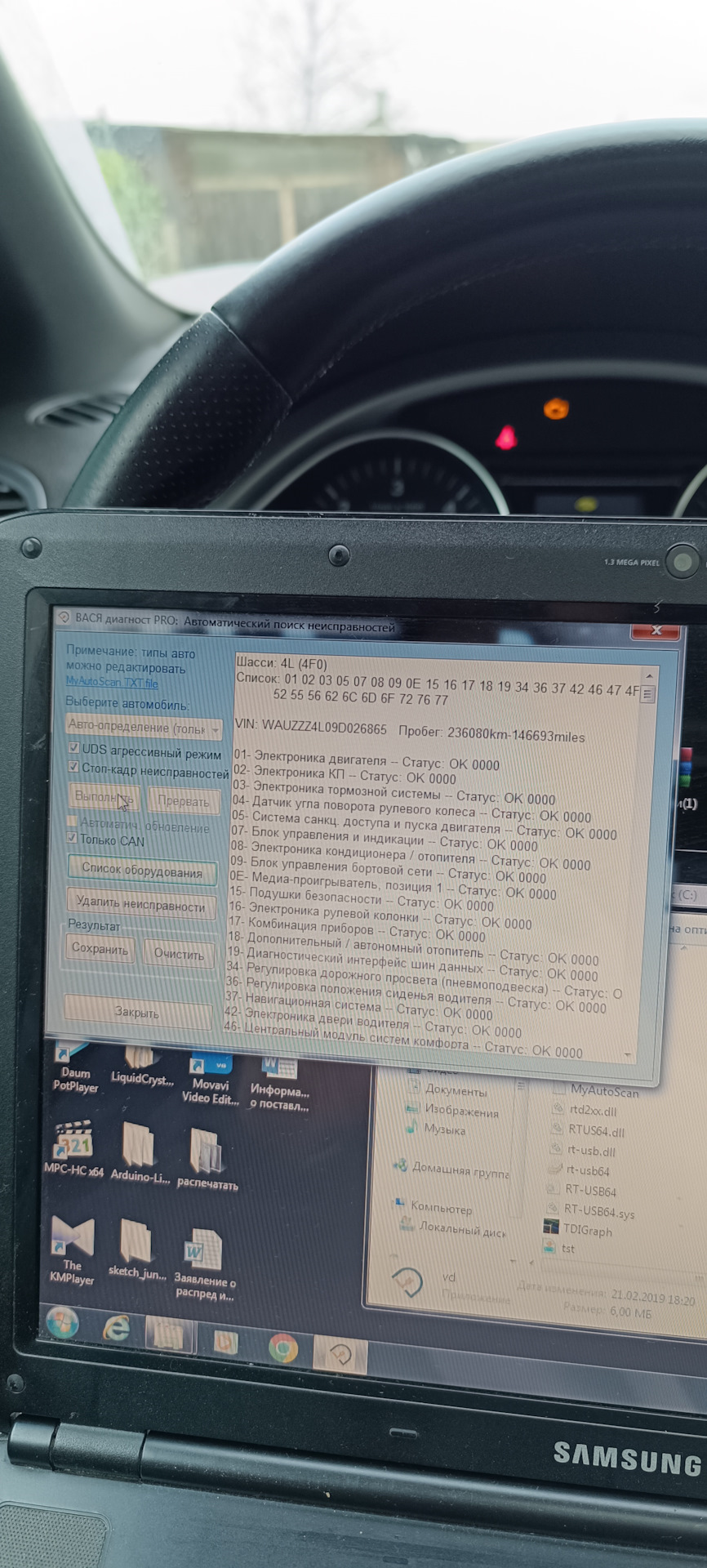The image size is (707, 1568).
Task: Click fourth taskbar app icon before Chrome
Action: click(x=225, y=1342)
